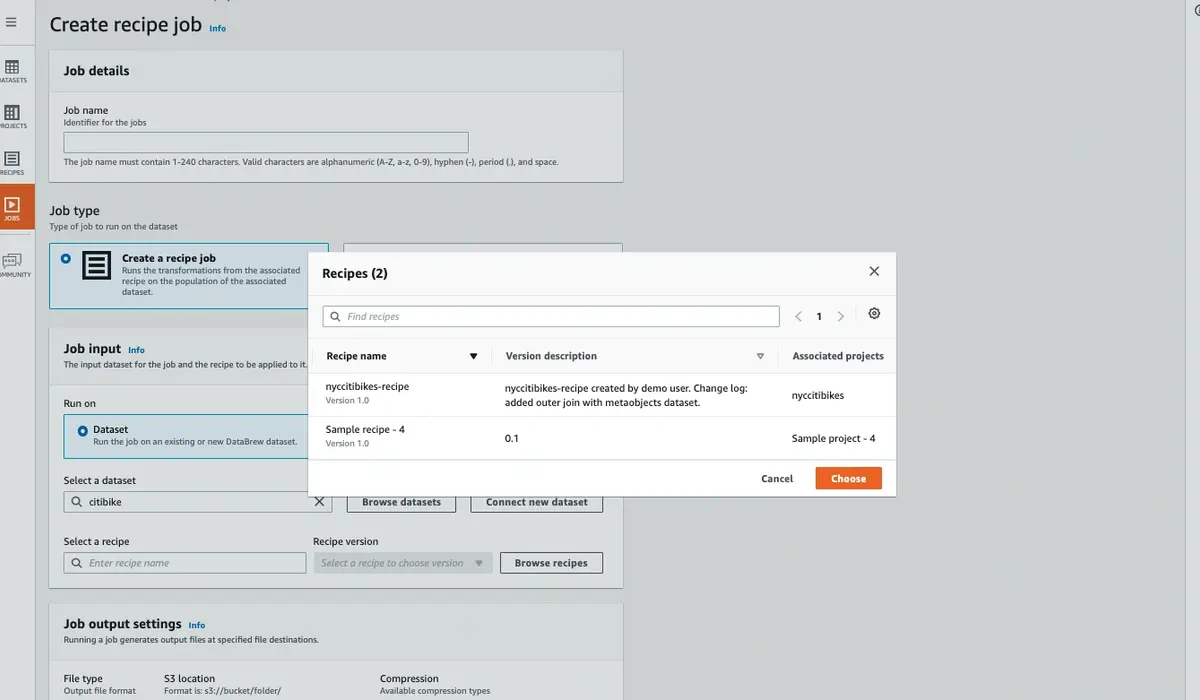The width and height of the screenshot is (1200, 700).
Task: Click the Sample project - 4 cell
Action: pos(834,438)
